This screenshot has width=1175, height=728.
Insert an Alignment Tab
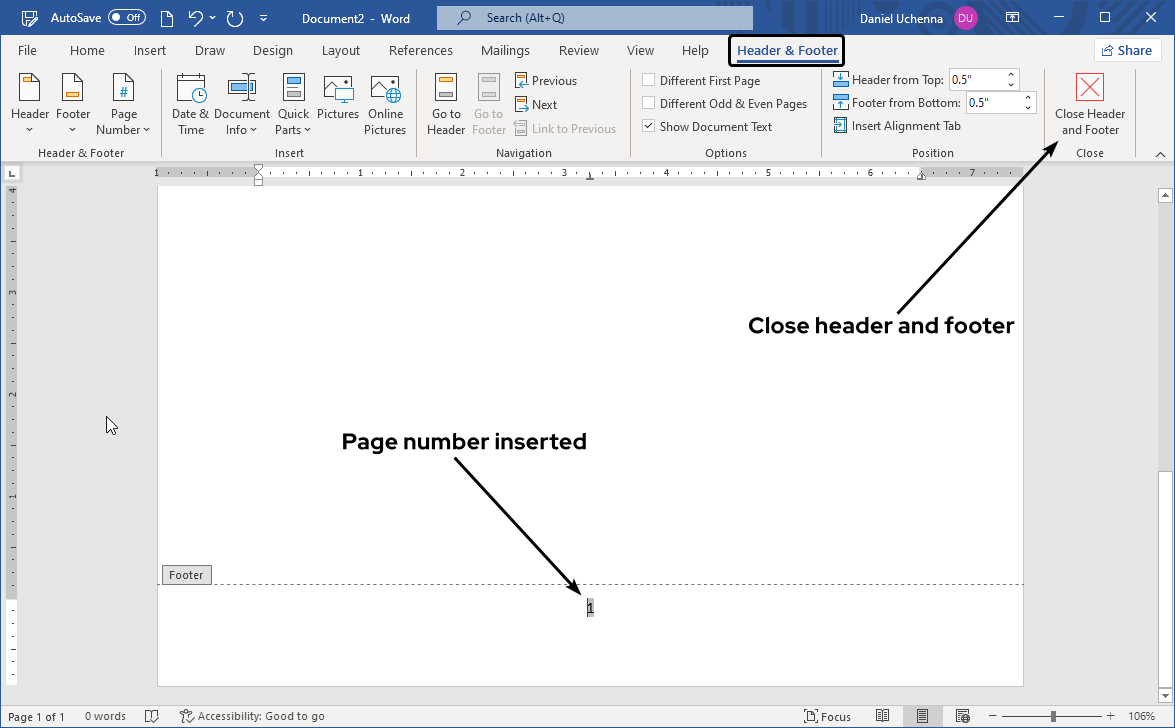897,125
